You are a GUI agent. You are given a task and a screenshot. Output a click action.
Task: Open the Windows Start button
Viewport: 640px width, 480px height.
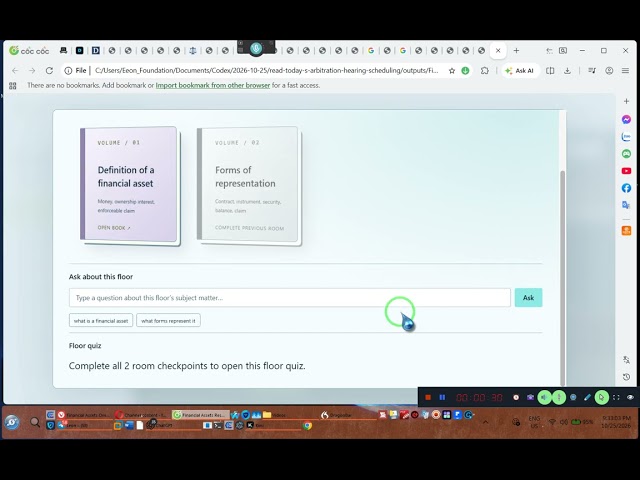(12, 422)
